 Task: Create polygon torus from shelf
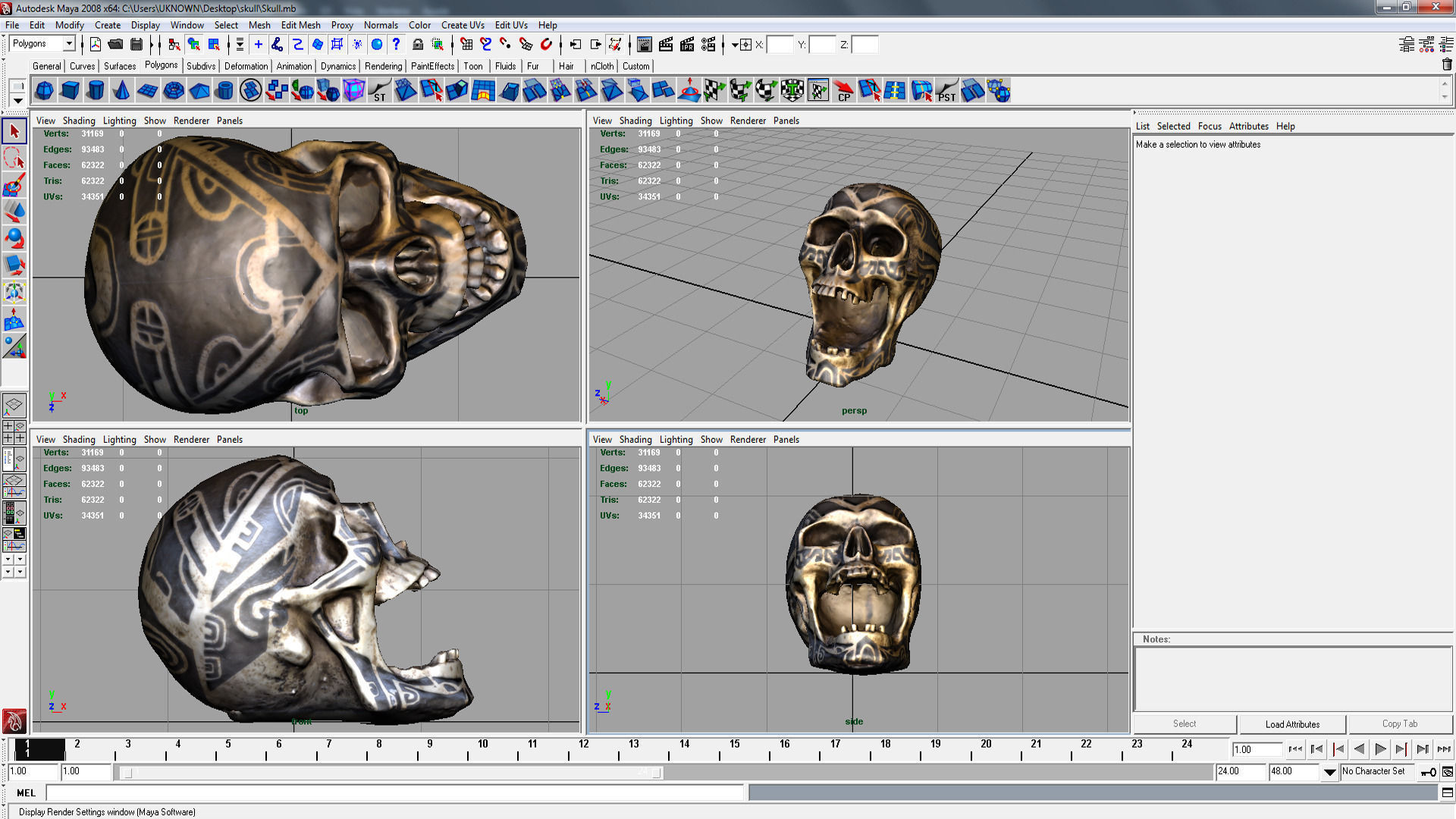(174, 91)
